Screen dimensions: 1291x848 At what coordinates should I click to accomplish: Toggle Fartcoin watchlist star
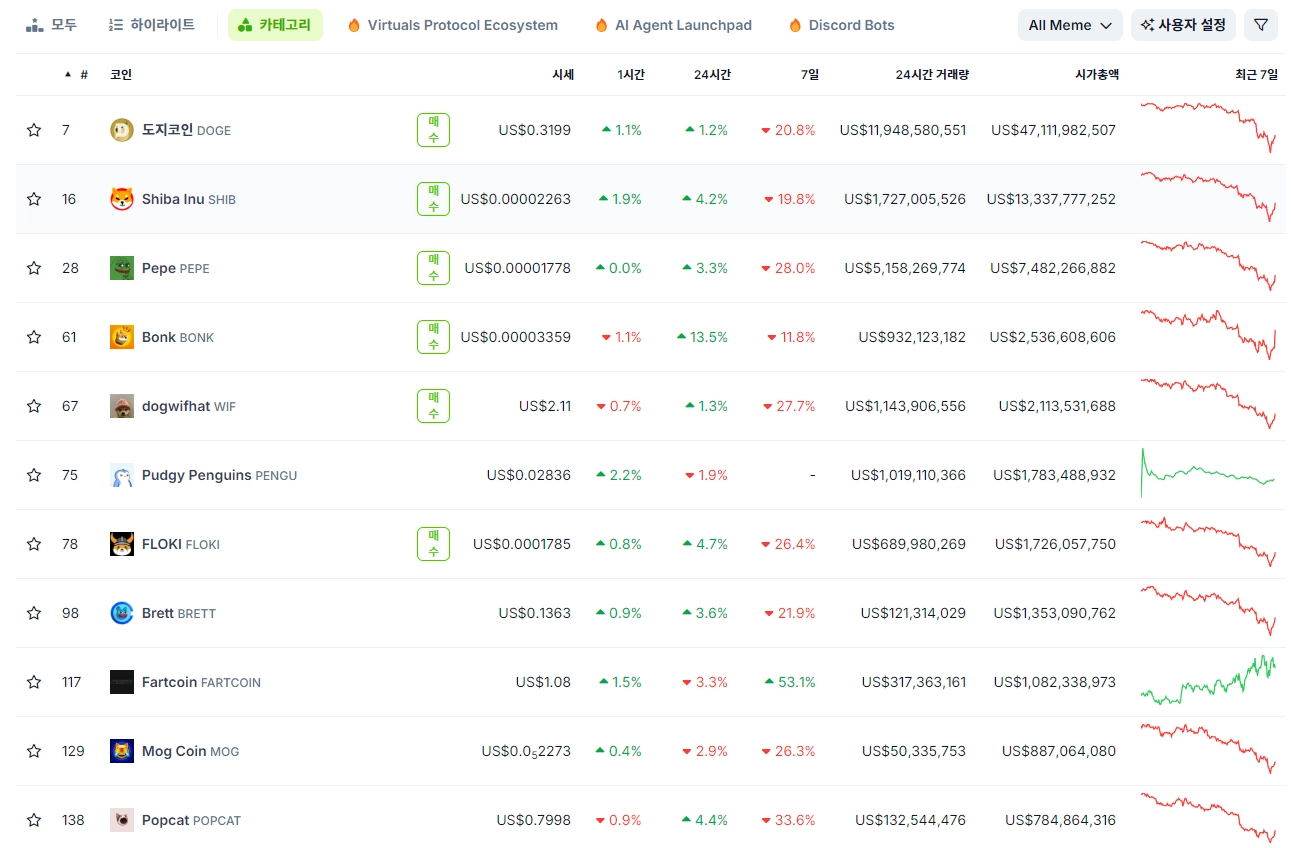[34, 682]
